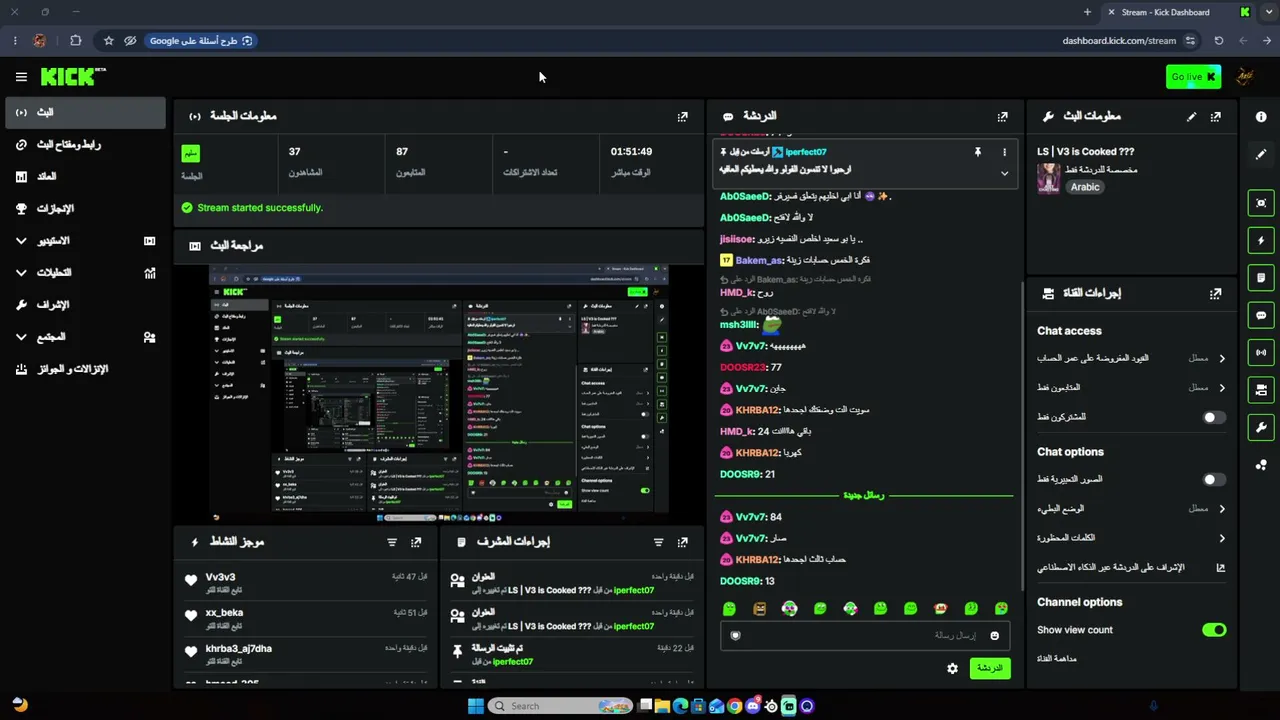Collapse the pinned message chevron
The image size is (1280, 720).
tap(1004, 173)
